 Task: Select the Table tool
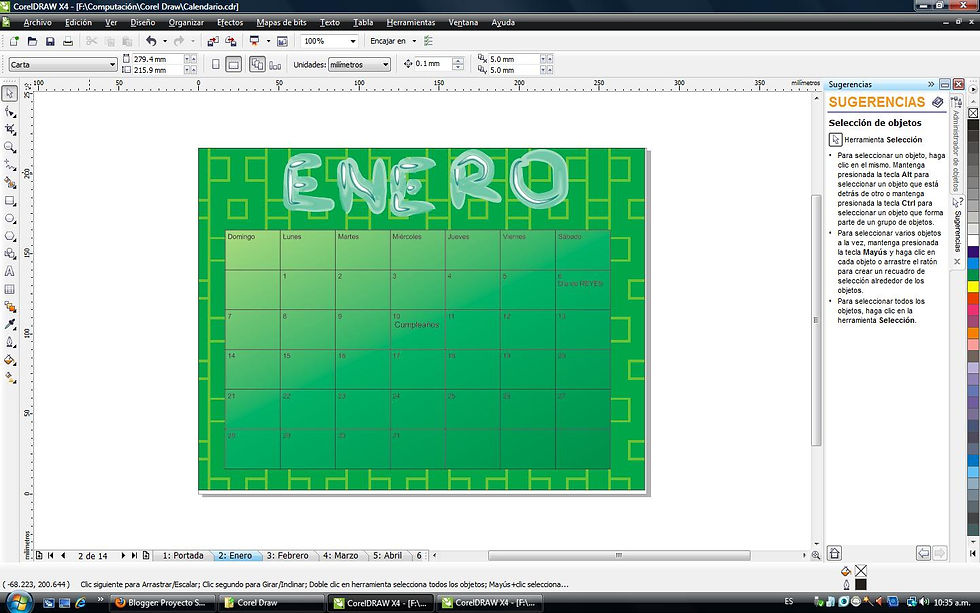(10, 289)
